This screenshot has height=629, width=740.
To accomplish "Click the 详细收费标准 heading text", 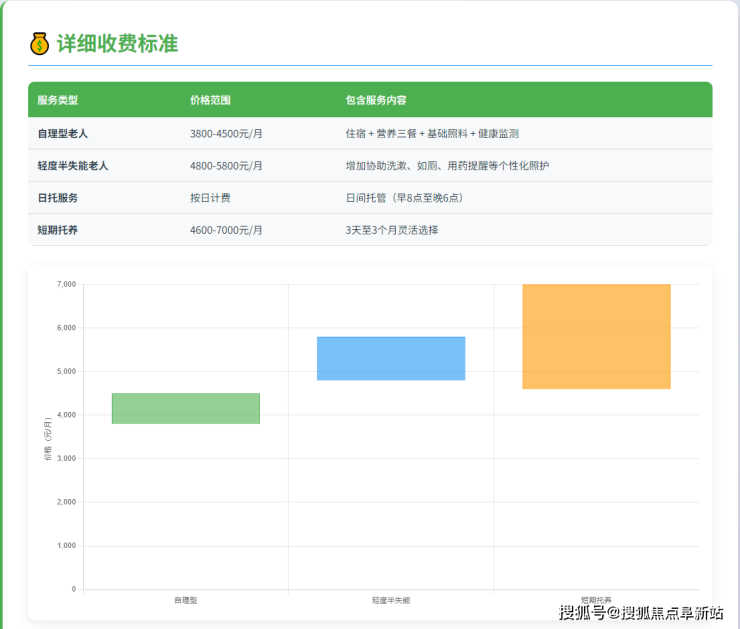I will point(117,44).
